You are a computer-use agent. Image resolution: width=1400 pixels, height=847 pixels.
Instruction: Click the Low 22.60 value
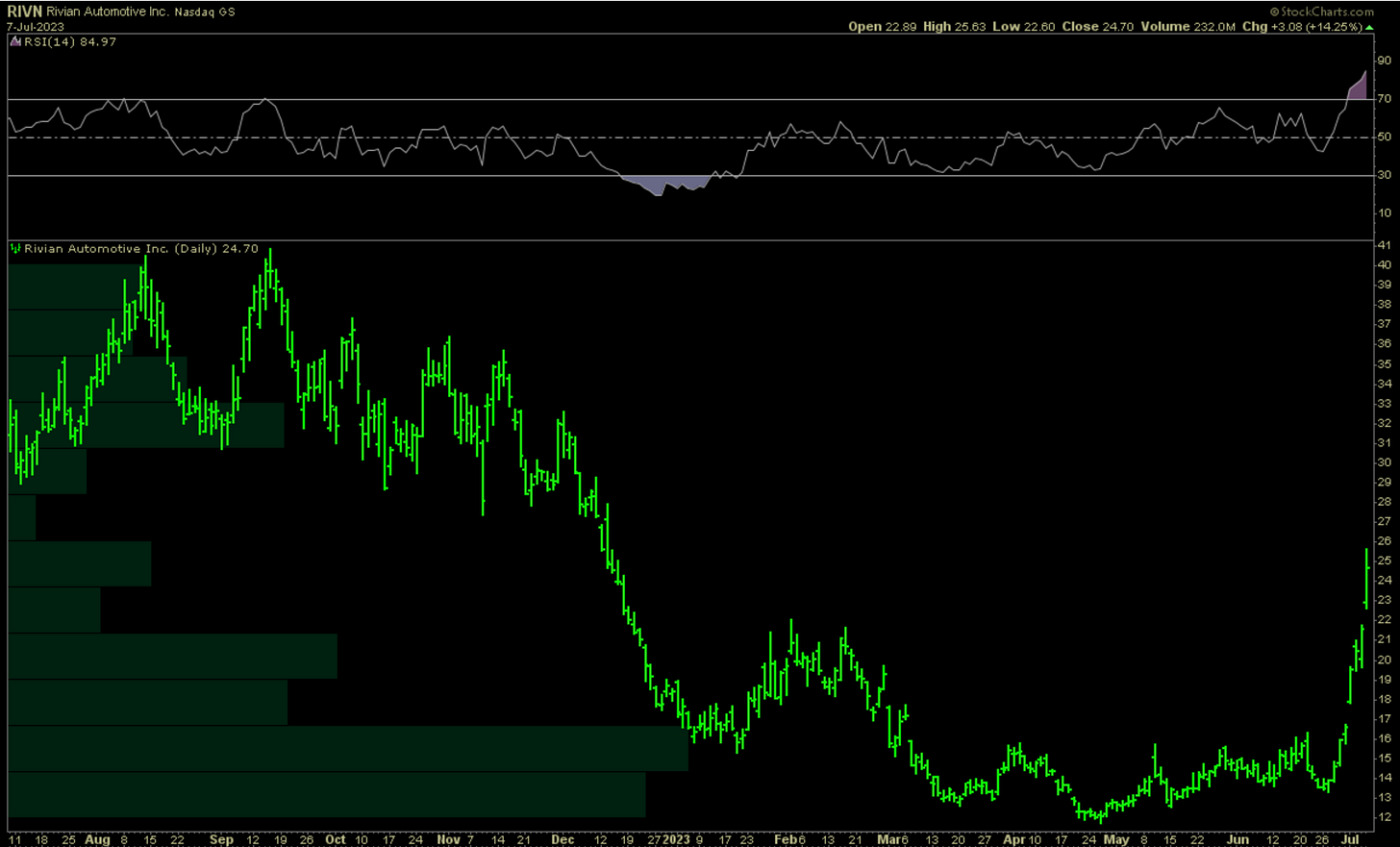click(x=1023, y=27)
